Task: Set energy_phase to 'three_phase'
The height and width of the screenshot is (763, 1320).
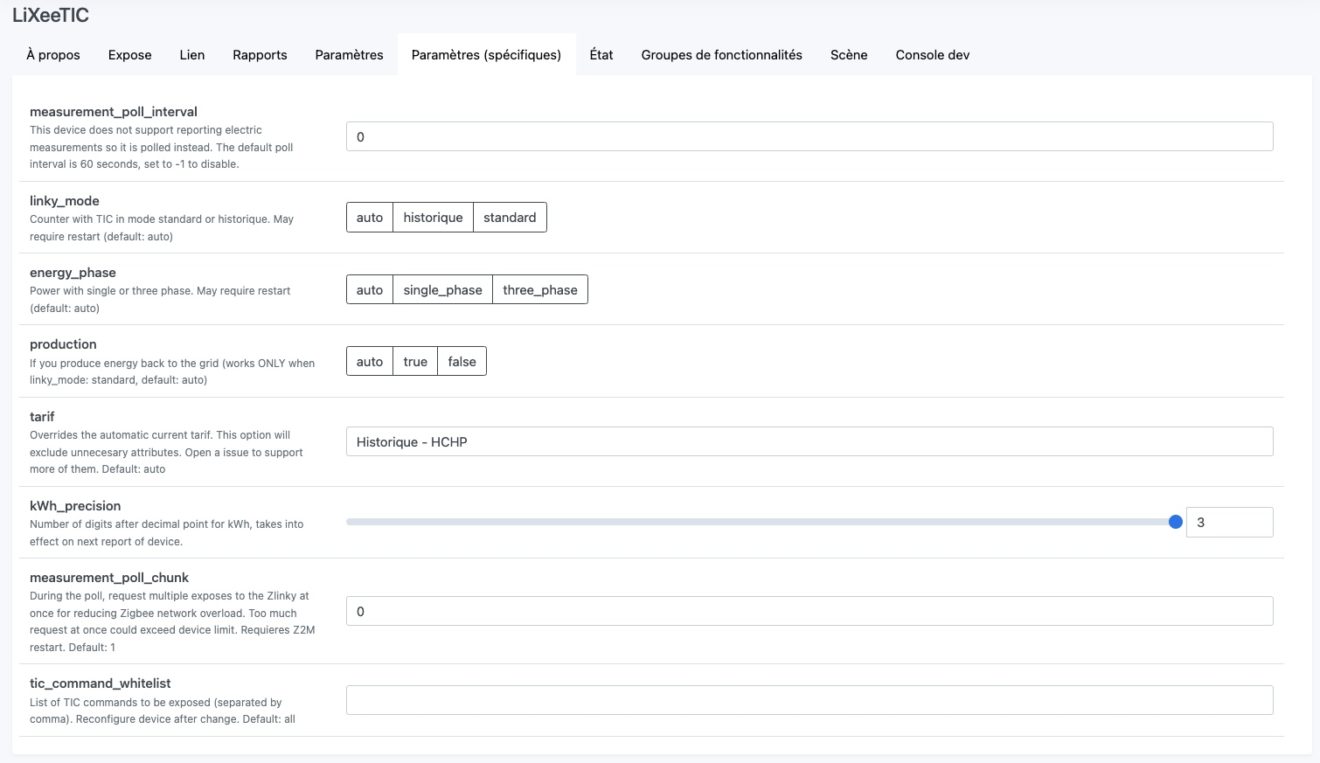Action: click(539, 290)
